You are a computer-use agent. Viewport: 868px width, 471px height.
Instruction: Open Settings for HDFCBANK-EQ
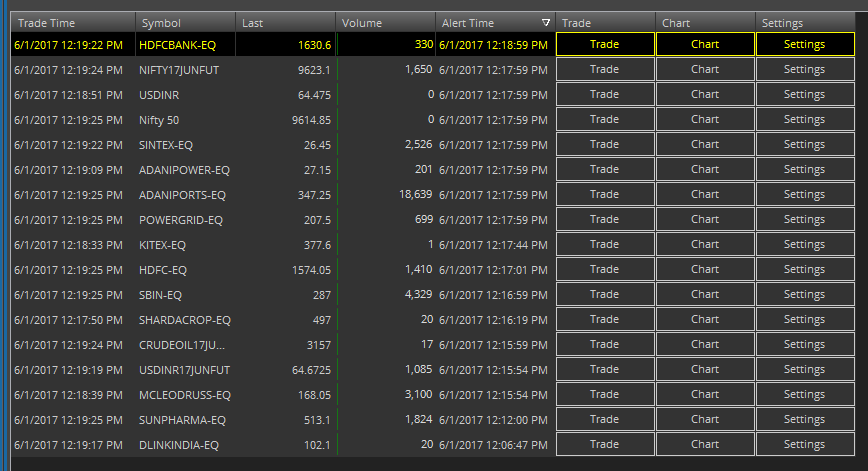[x=805, y=44]
